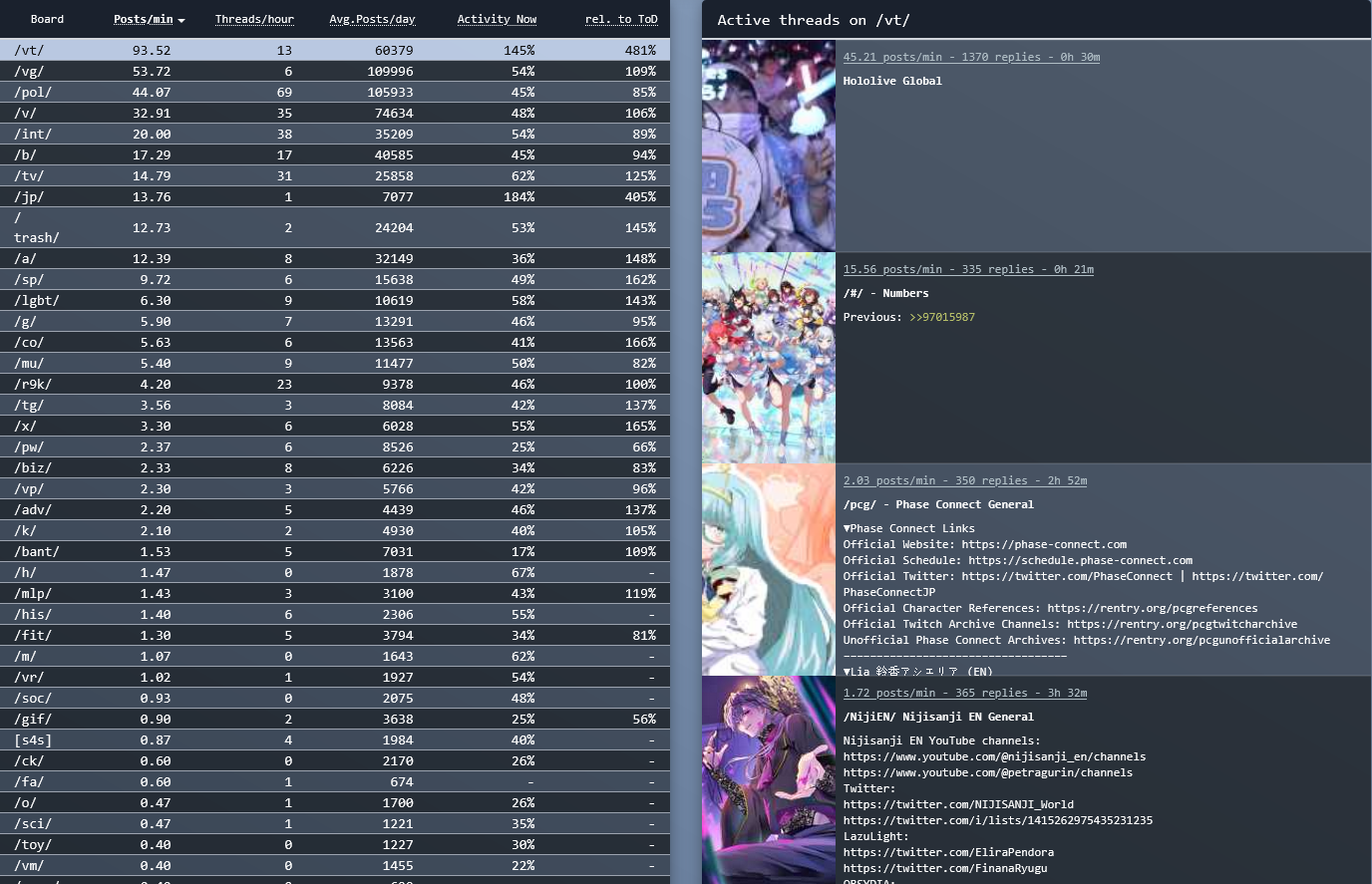Open the 2.03 posts/min thread stats link

click(964, 480)
